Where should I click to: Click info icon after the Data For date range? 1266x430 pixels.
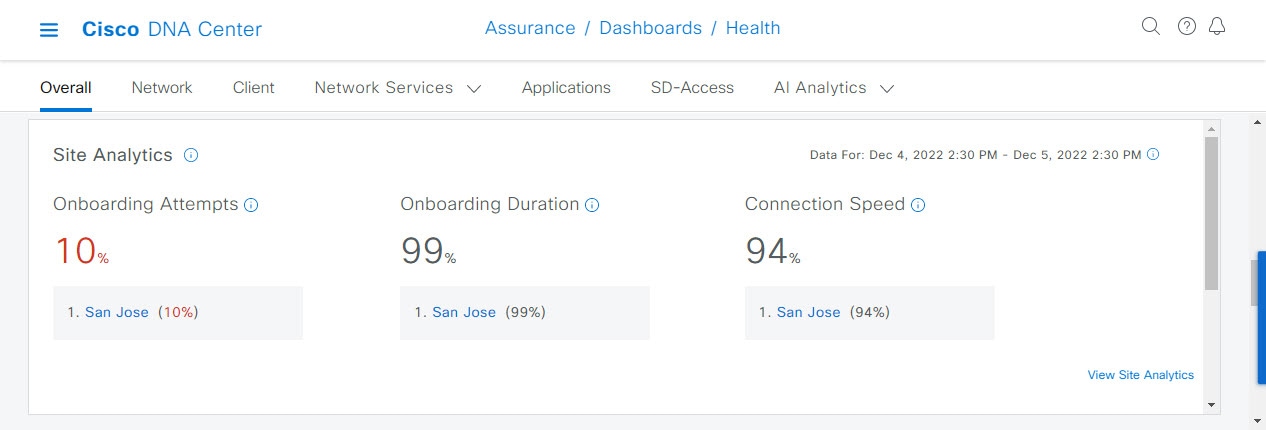tap(1153, 155)
